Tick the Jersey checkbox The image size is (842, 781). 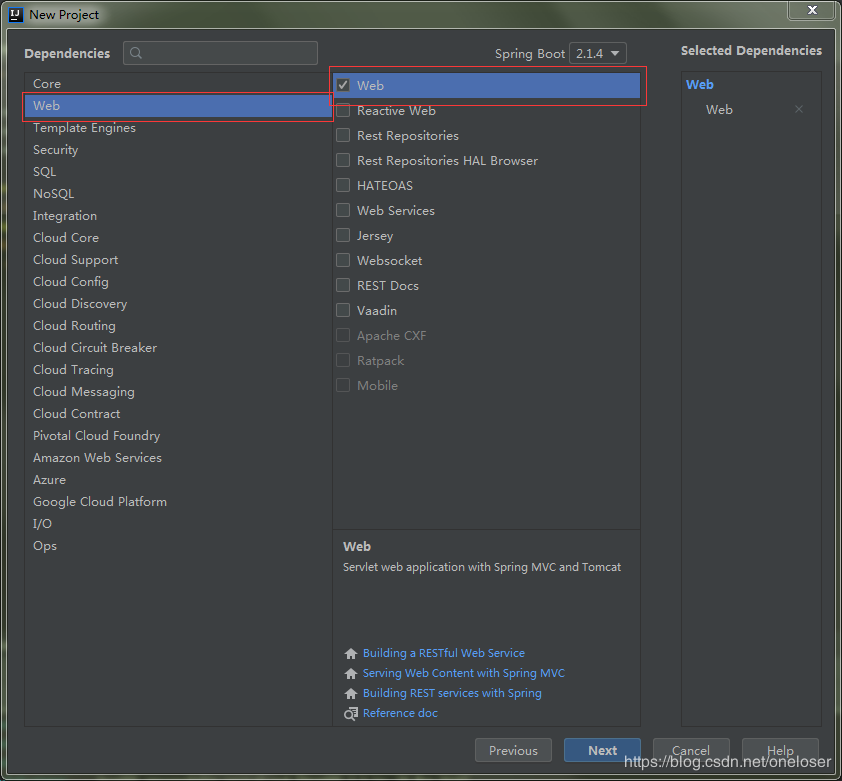[x=343, y=235]
